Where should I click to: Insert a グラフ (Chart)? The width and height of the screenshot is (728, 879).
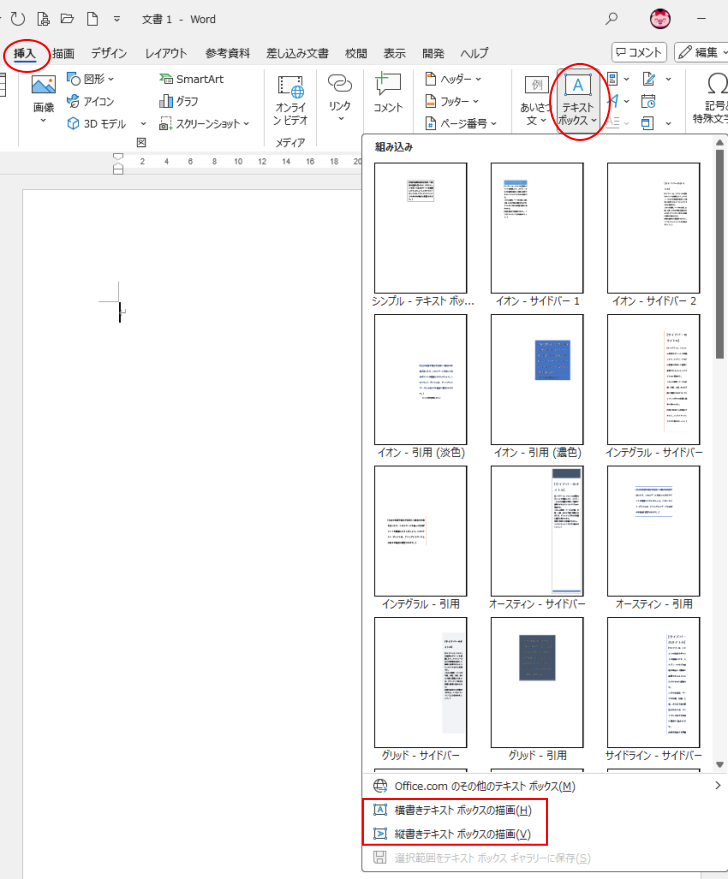pyautogui.click(x=178, y=101)
